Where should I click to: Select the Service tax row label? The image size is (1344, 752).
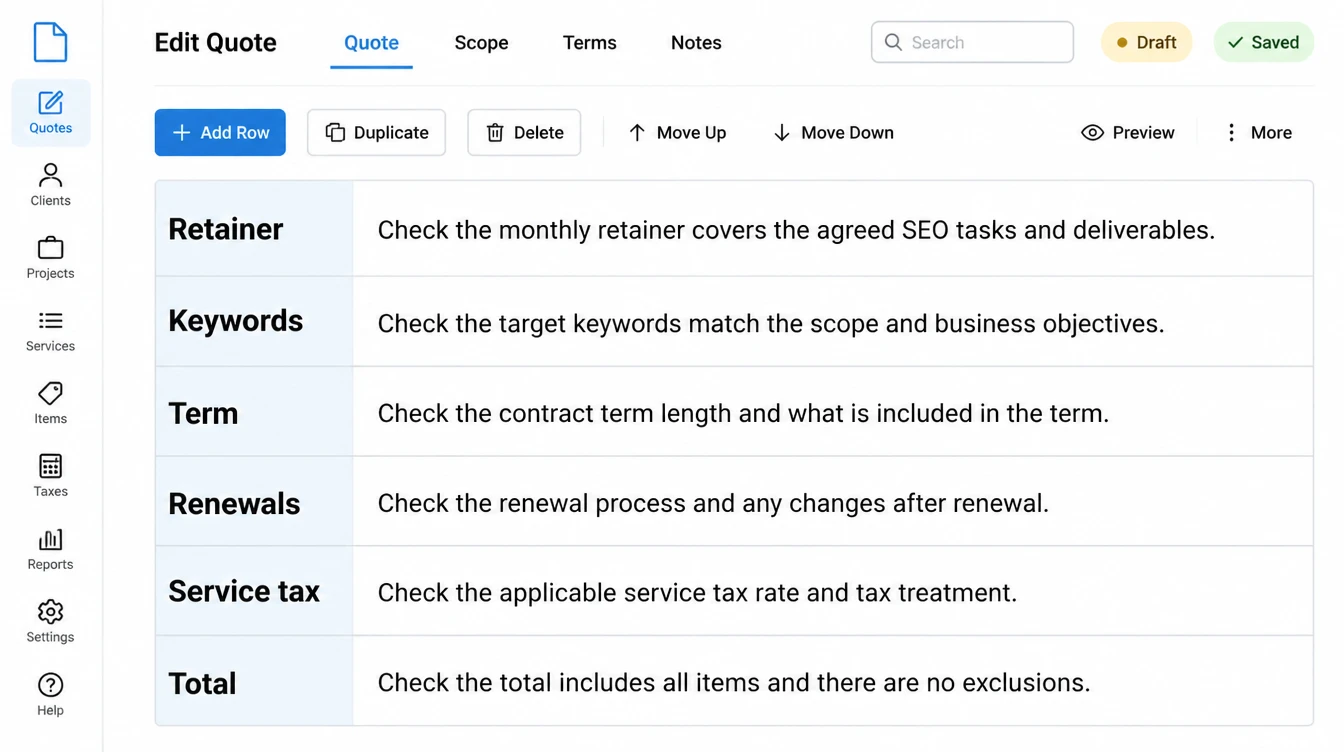[244, 591]
